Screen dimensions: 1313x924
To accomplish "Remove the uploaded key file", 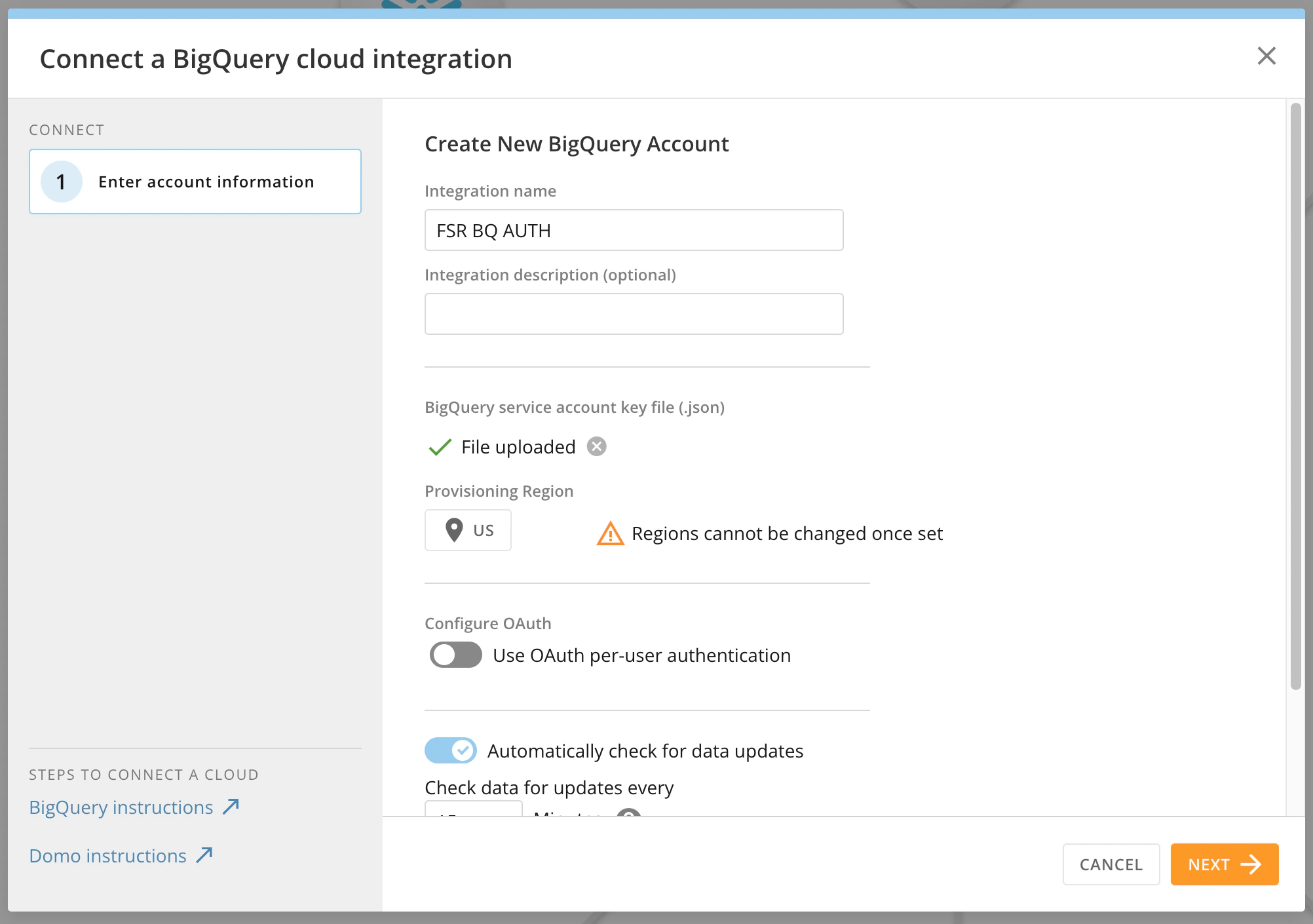I will pos(596,446).
